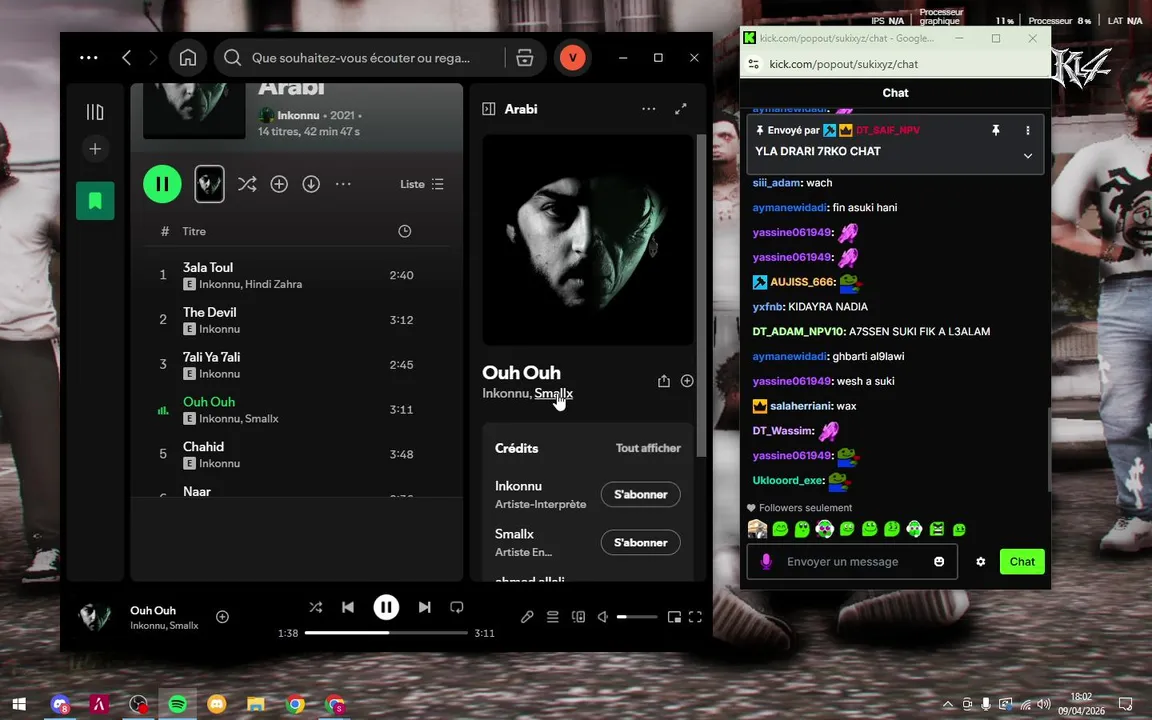This screenshot has height=720, width=1152.
Task: Click the Inkonnu artist link in album header
Action: 298,115
